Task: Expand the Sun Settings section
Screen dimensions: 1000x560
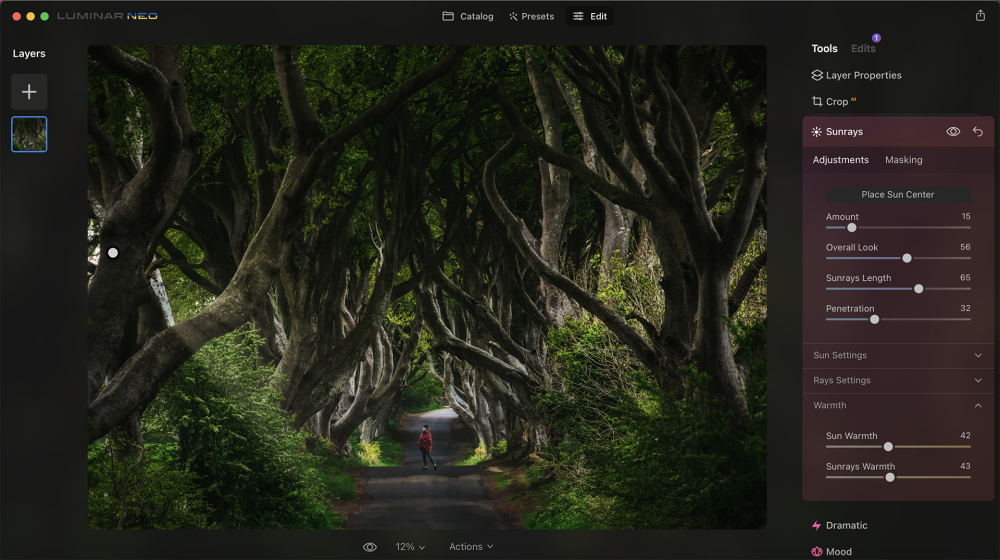Action: tap(897, 355)
